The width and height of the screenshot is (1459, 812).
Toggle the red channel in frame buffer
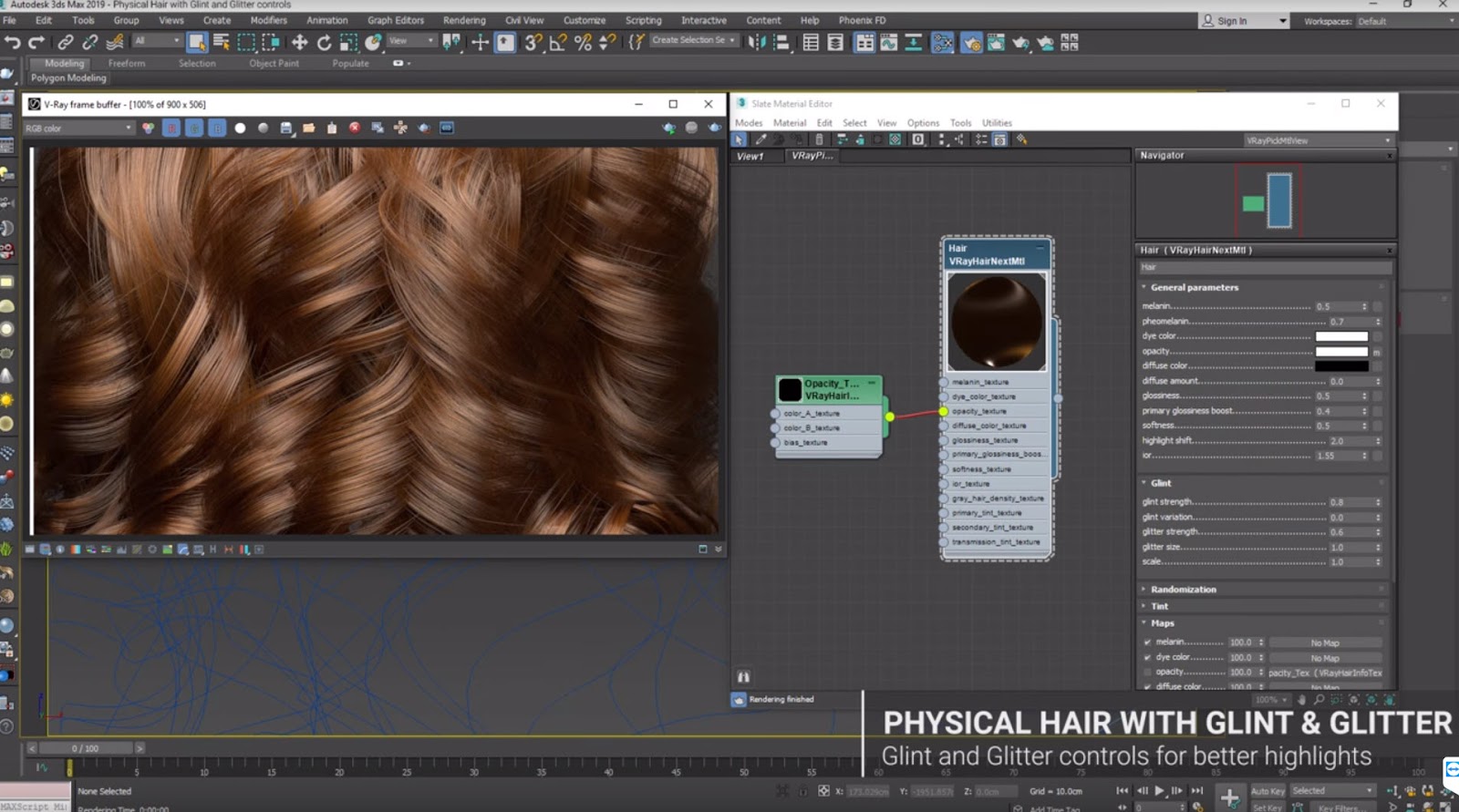point(171,128)
